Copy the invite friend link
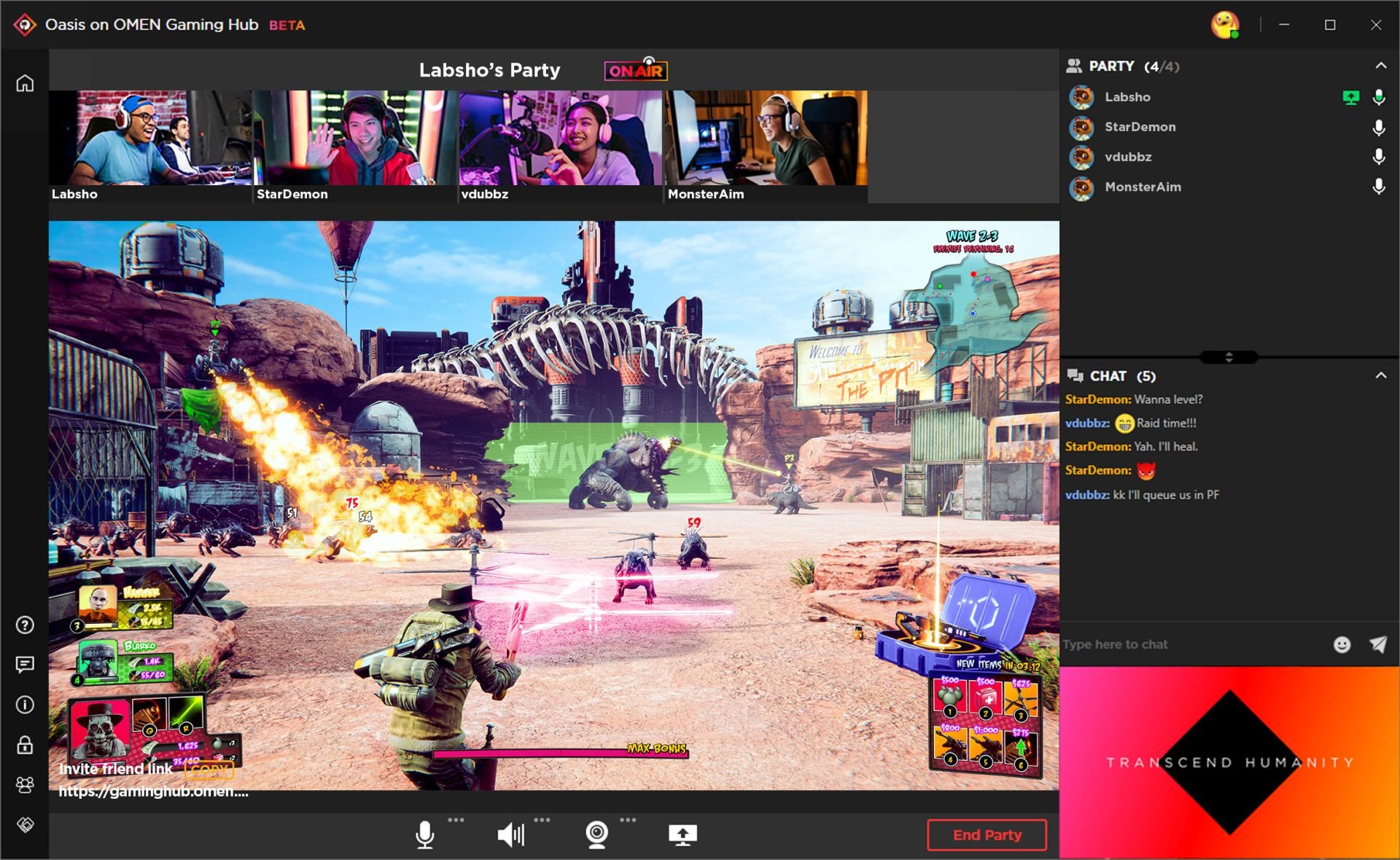The image size is (1400, 860). pos(209,770)
